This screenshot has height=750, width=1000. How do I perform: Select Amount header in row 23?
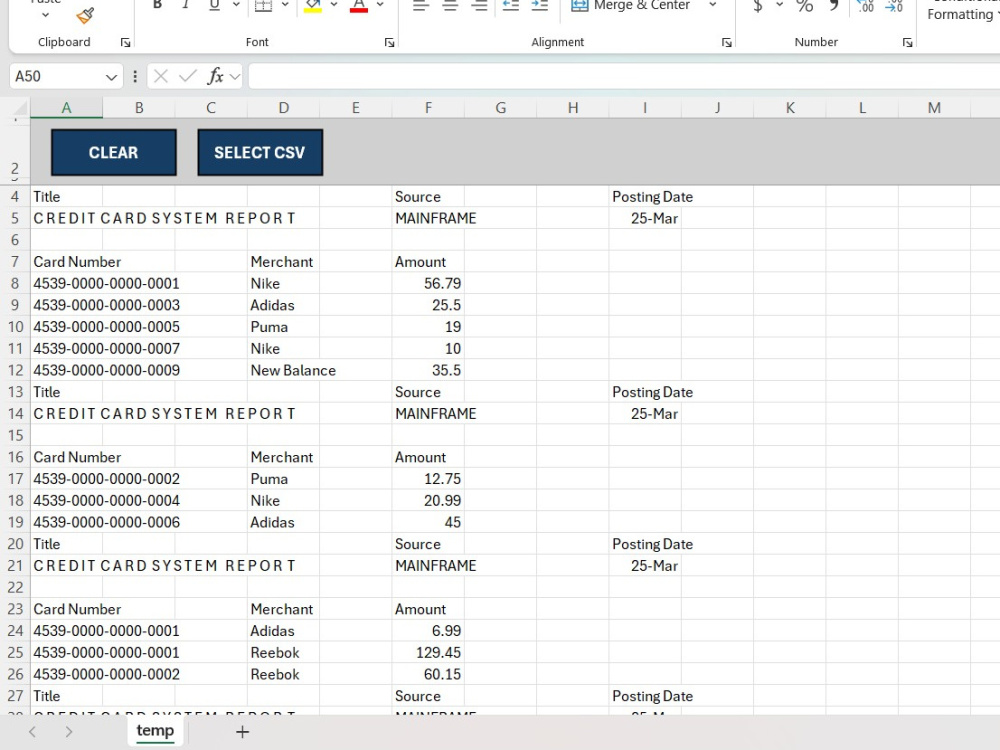(x=428, y=609)
